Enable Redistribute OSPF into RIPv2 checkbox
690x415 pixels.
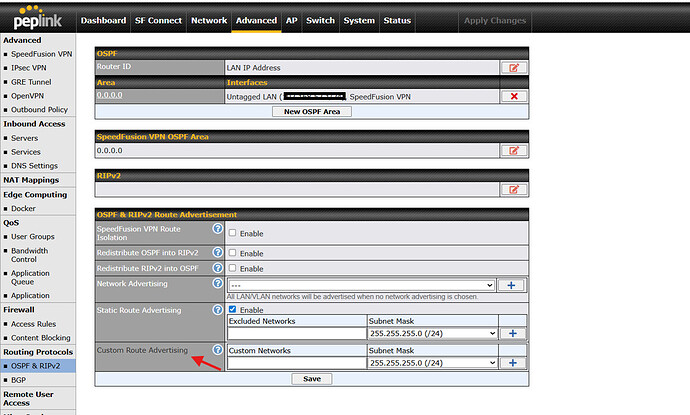tap(232, 253)
